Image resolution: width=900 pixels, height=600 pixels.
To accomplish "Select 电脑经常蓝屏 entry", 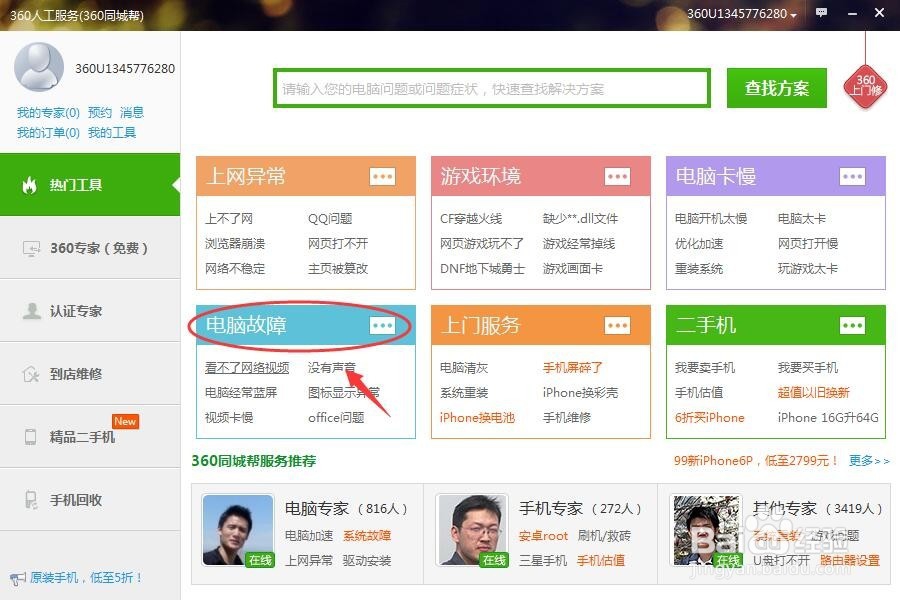I will [241, 393].
